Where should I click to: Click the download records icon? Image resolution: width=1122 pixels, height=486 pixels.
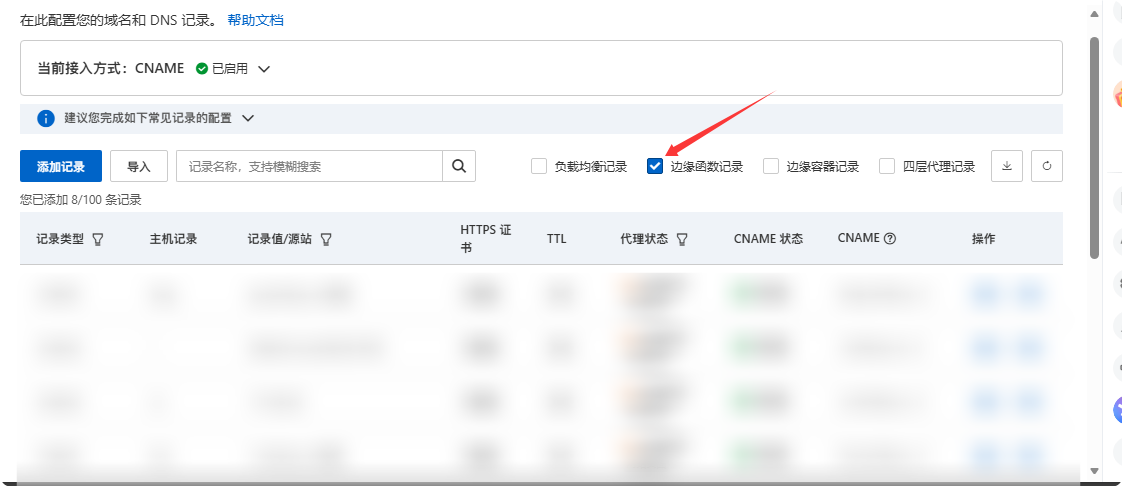[x=1007, y=166]
